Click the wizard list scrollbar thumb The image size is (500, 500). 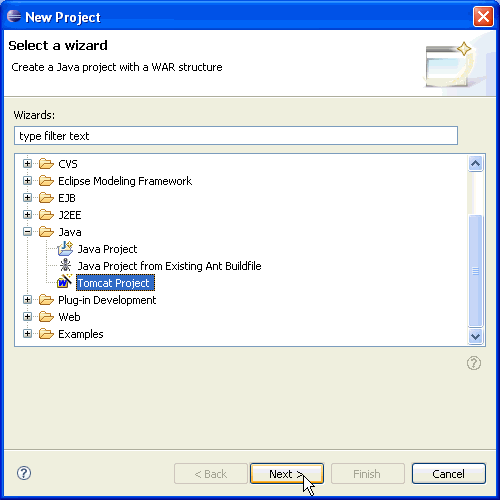475,271
